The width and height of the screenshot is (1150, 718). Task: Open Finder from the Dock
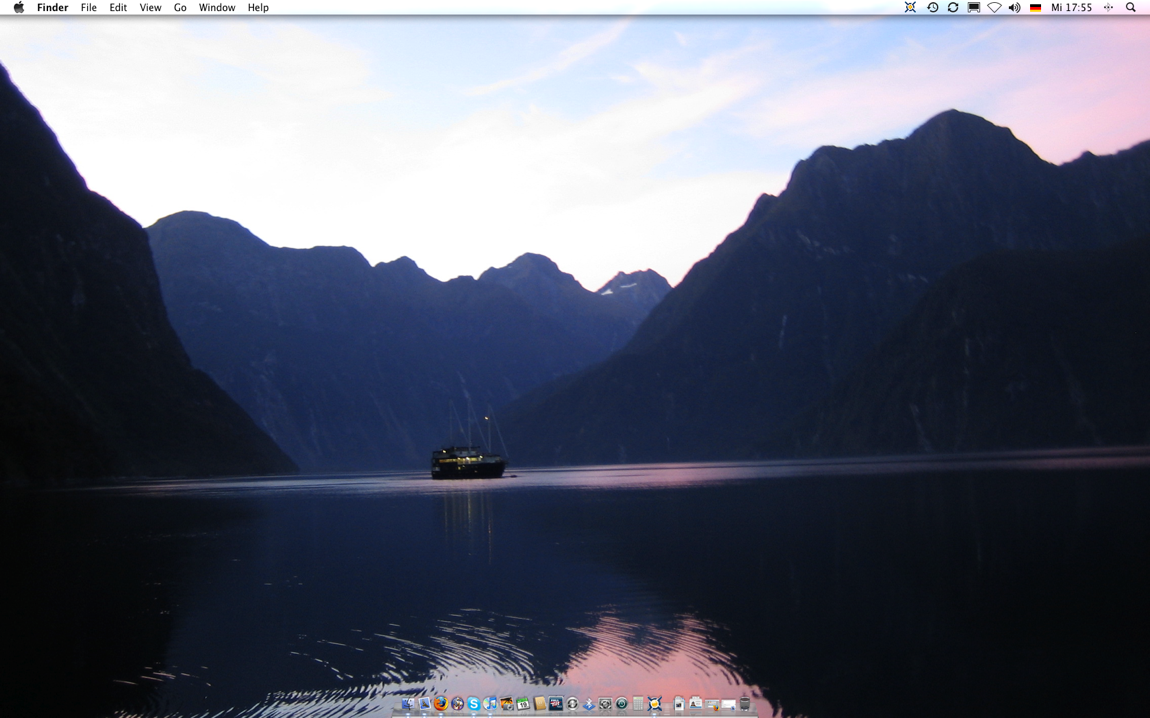[407, 704]
